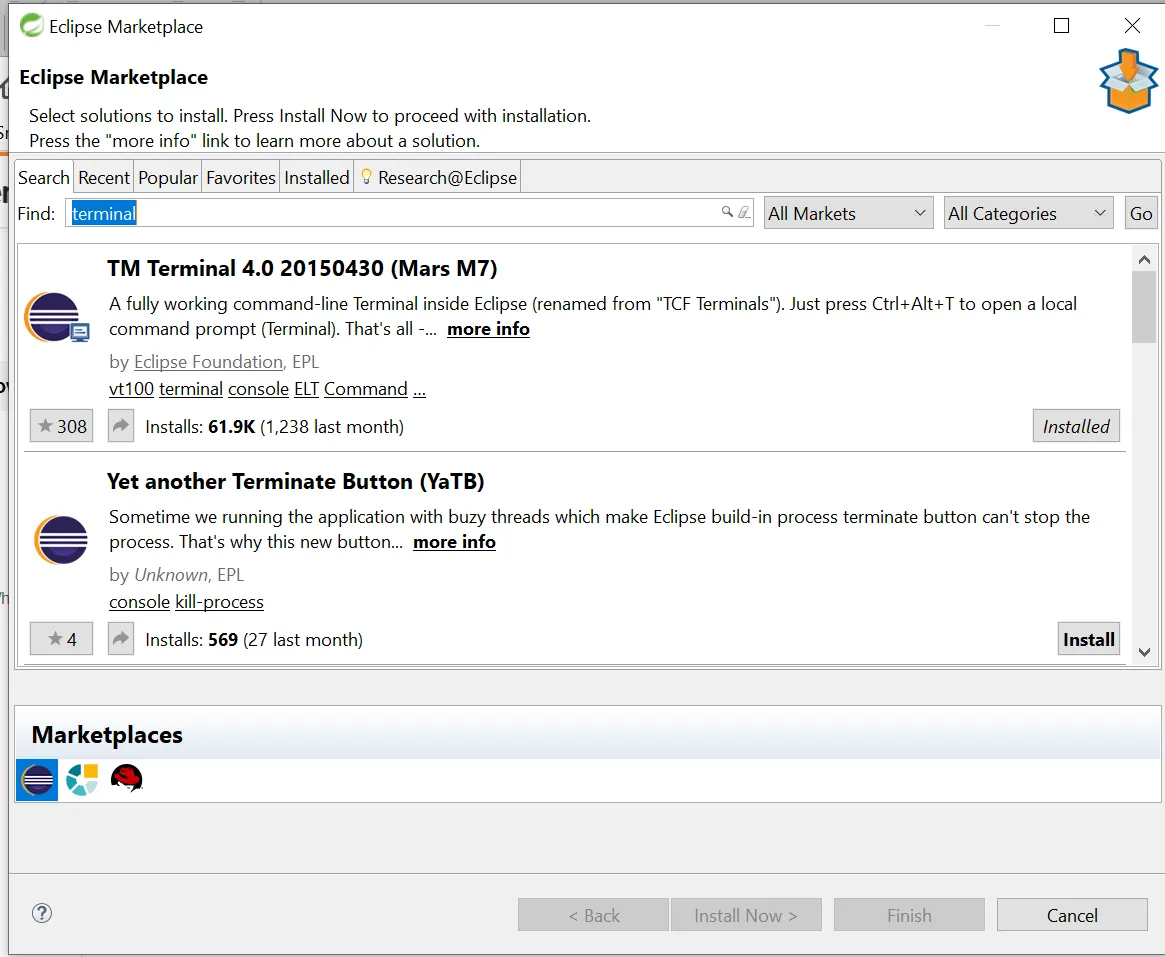This screenshot has height=957, width=1165.
Task: Click the TM Terminal plugin logo icon
Action: click(x=56, y=317)
